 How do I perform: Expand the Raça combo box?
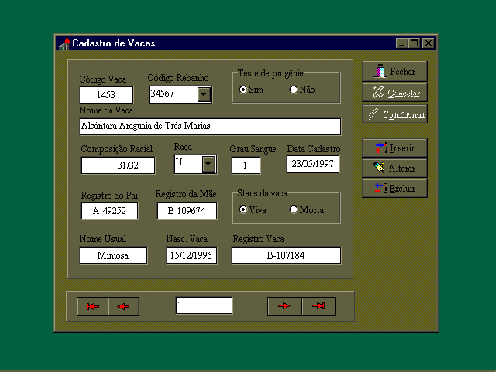pos(209,164)
